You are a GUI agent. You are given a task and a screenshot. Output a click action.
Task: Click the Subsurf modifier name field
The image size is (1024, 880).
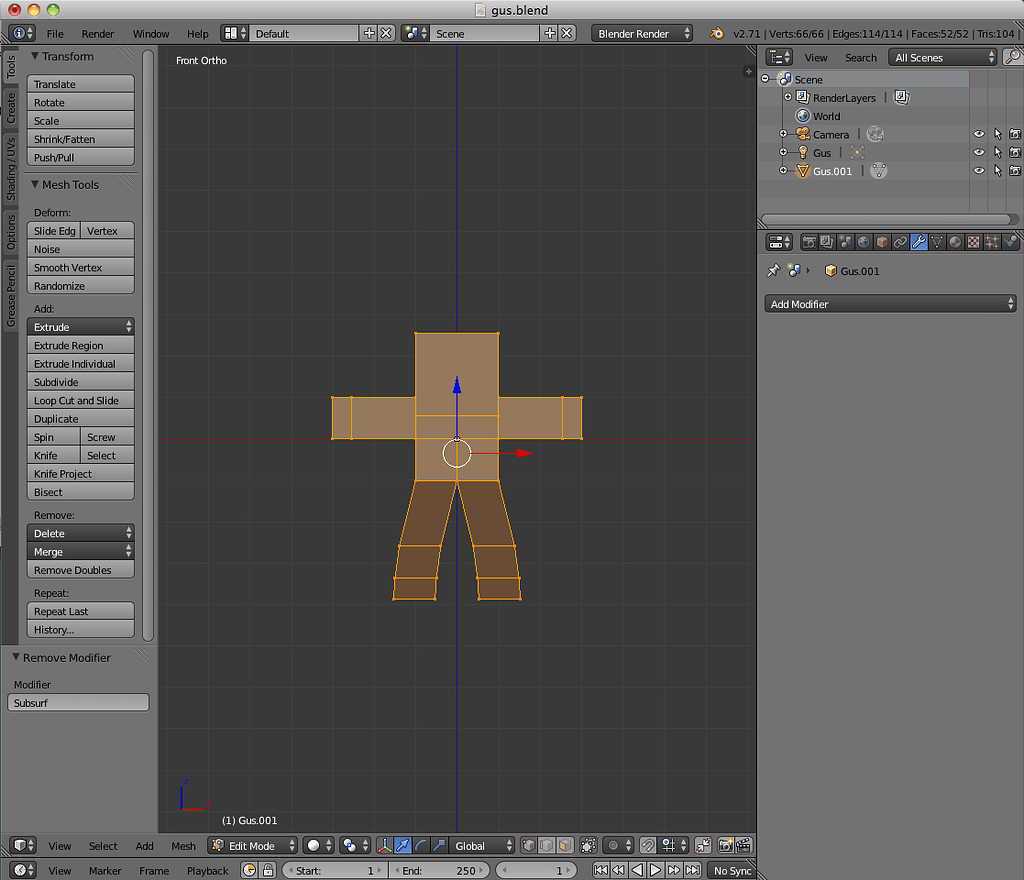pos(78,702)
